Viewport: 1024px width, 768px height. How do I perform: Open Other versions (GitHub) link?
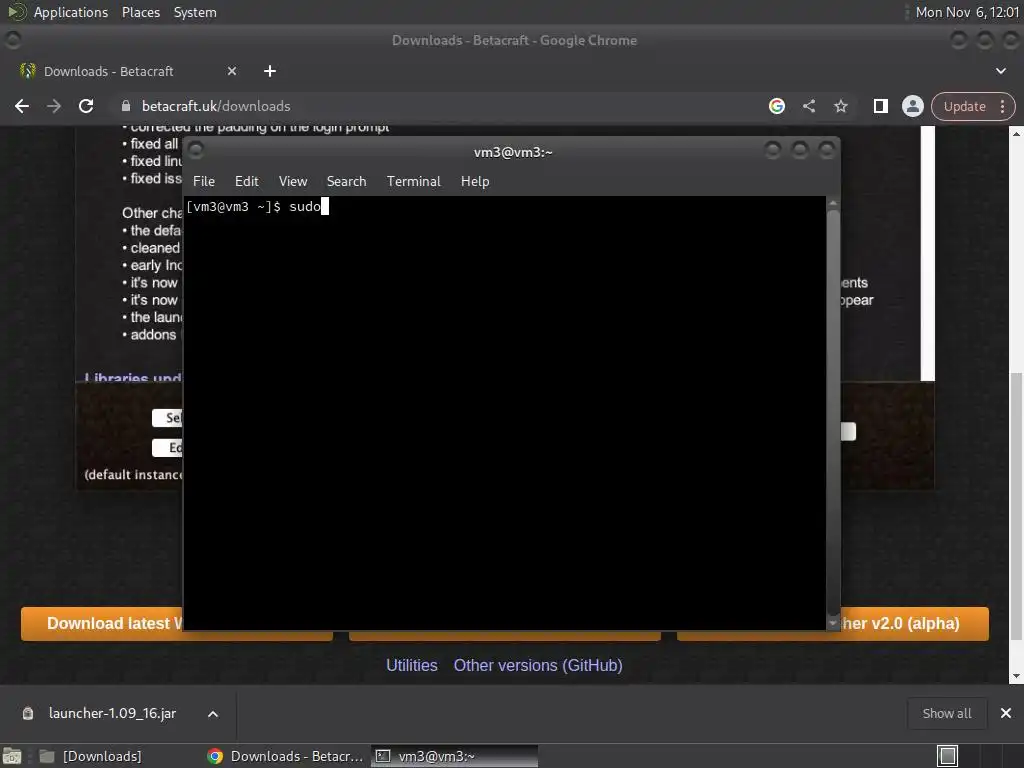coord(538,665)
